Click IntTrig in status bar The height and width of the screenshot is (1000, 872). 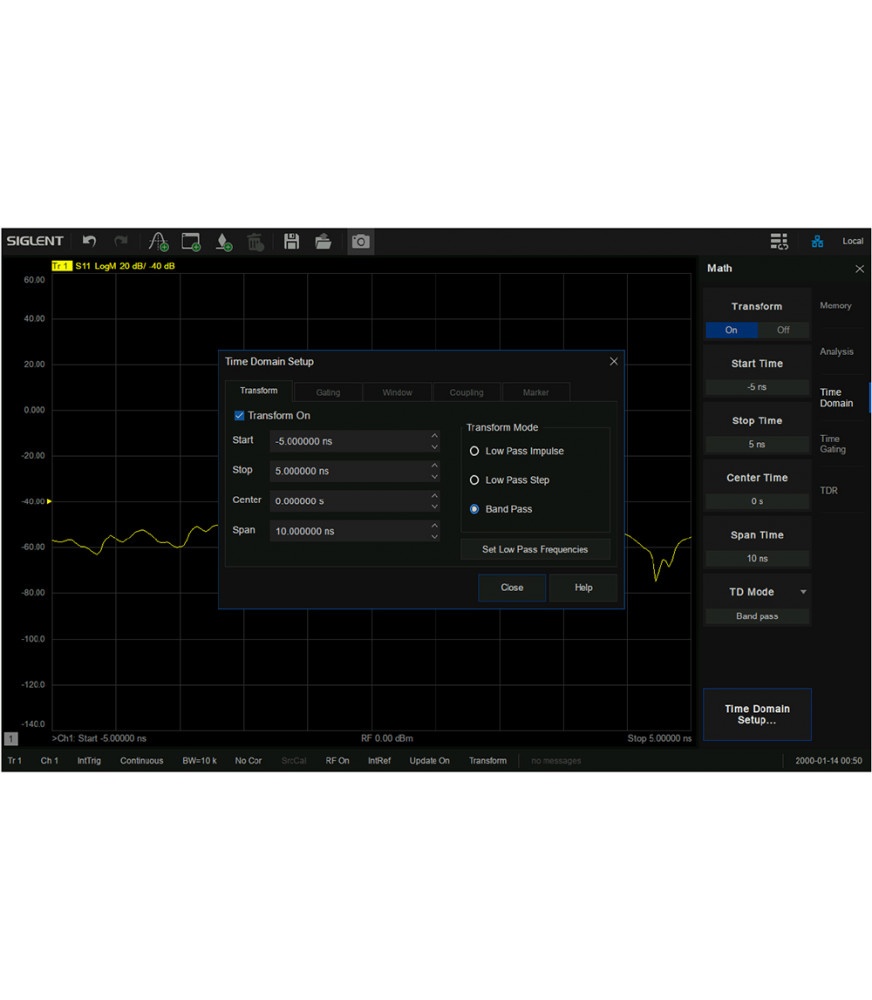tap(89, 761)
